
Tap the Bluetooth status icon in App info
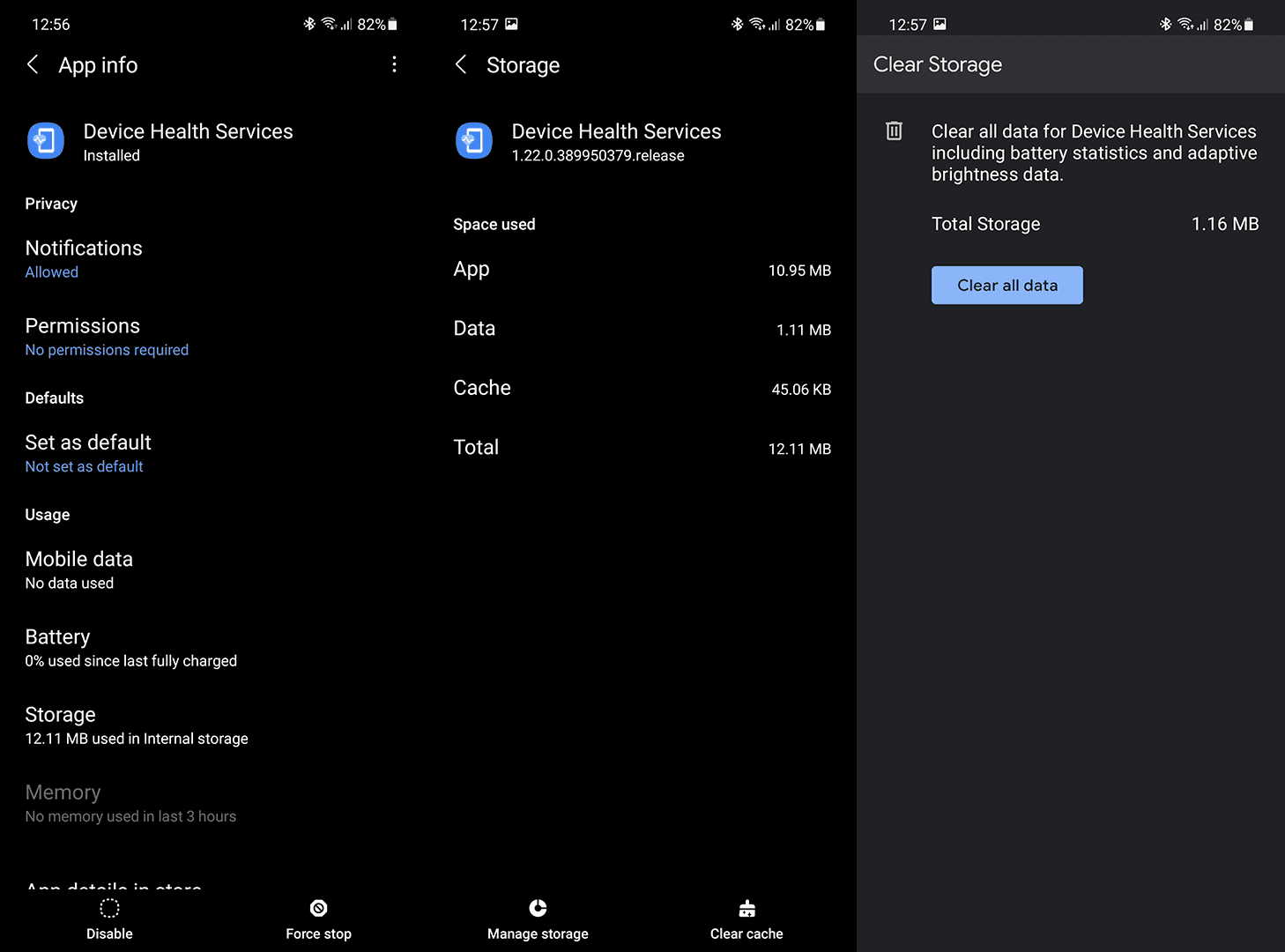click(309, 24)
